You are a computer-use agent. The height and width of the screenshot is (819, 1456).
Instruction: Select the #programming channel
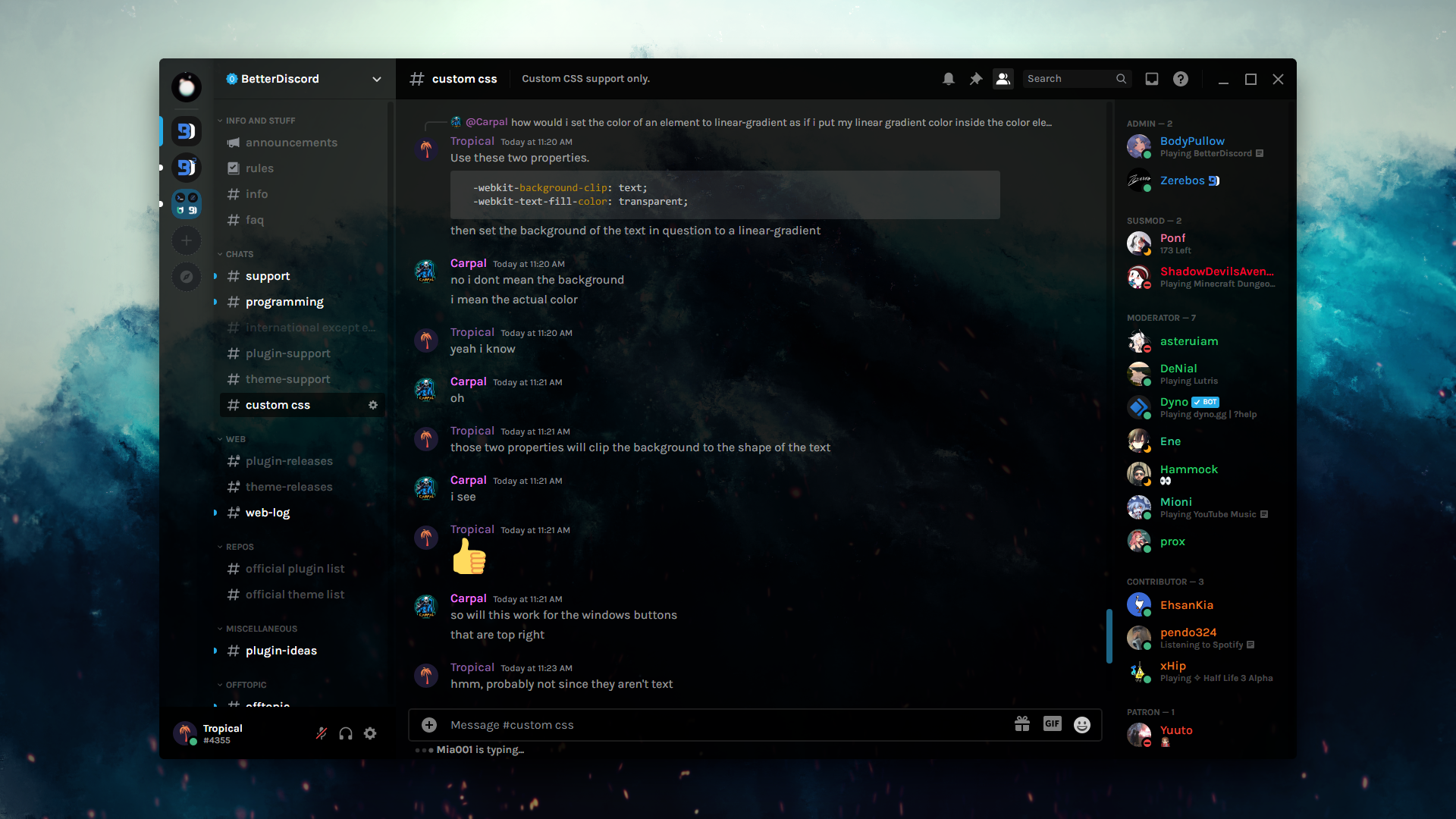click(284, 301)
